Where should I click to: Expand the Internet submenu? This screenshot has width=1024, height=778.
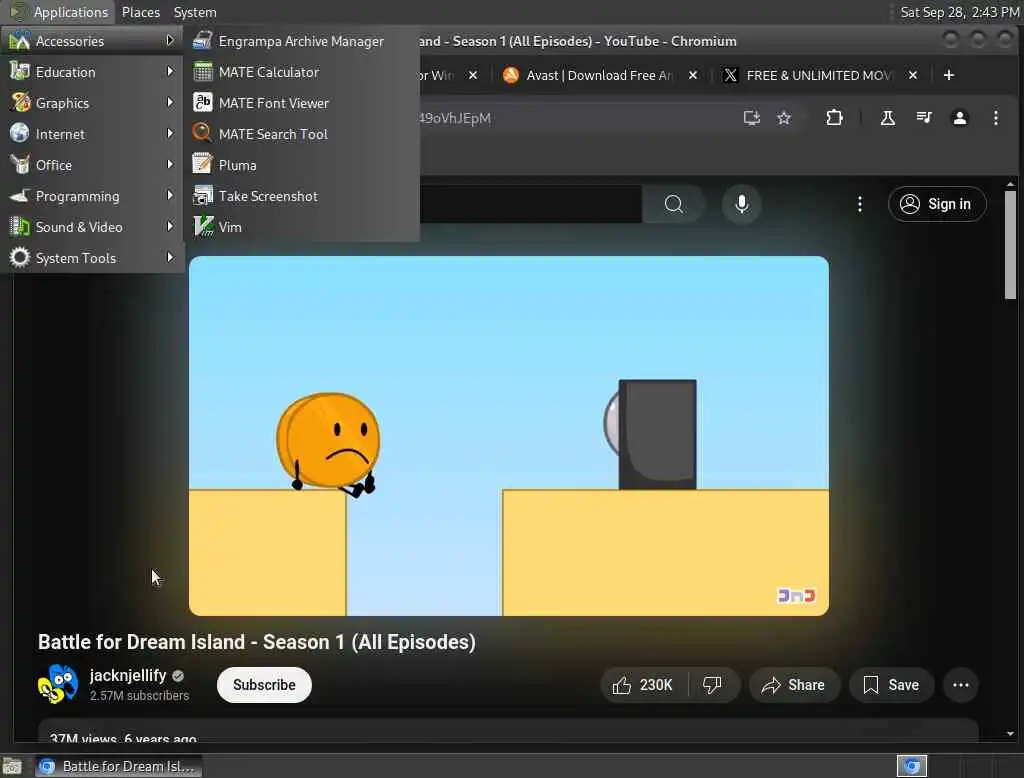point(91,134)
